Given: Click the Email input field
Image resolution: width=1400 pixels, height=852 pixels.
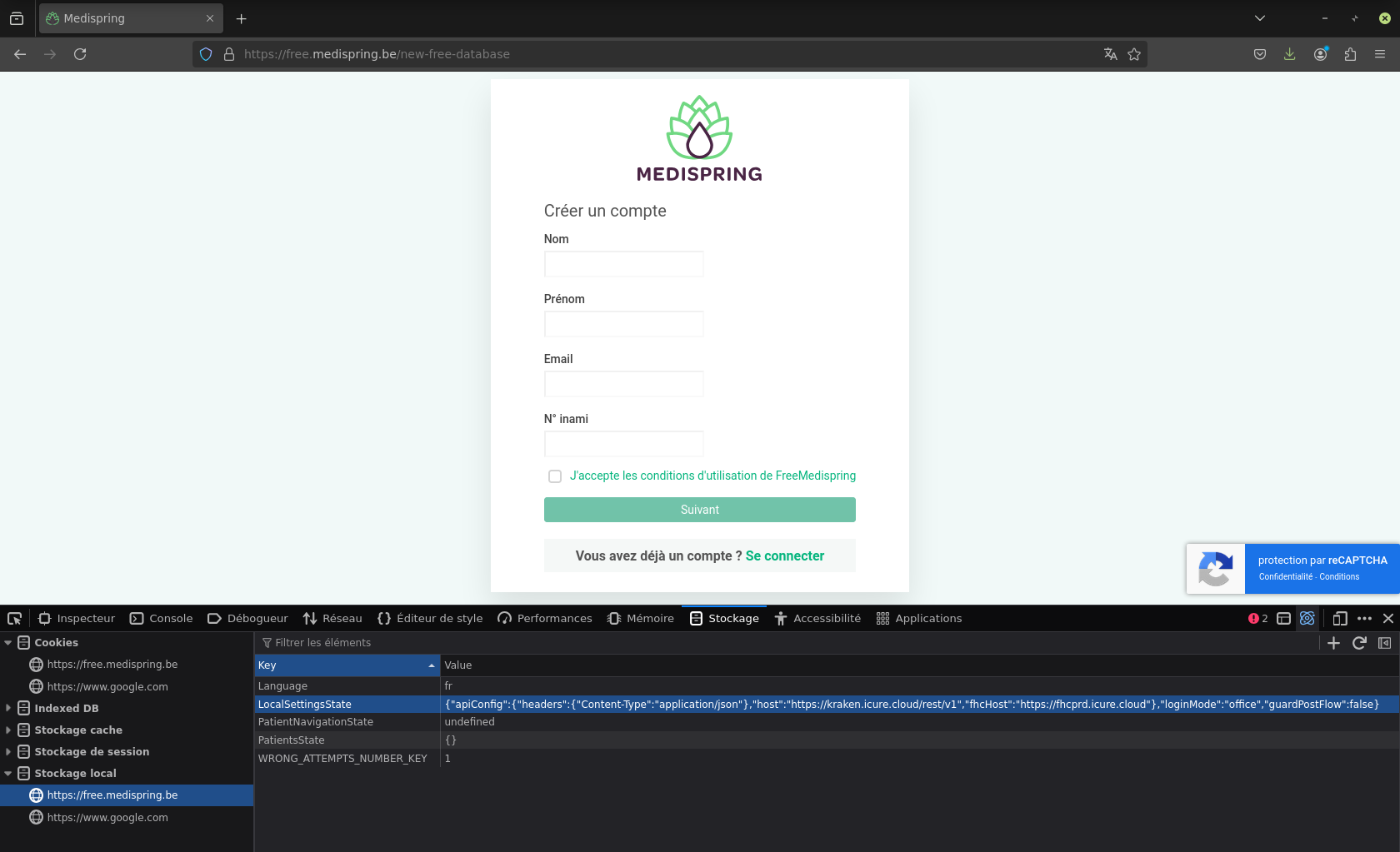Looking at the screenshot, I should [624, 384].
